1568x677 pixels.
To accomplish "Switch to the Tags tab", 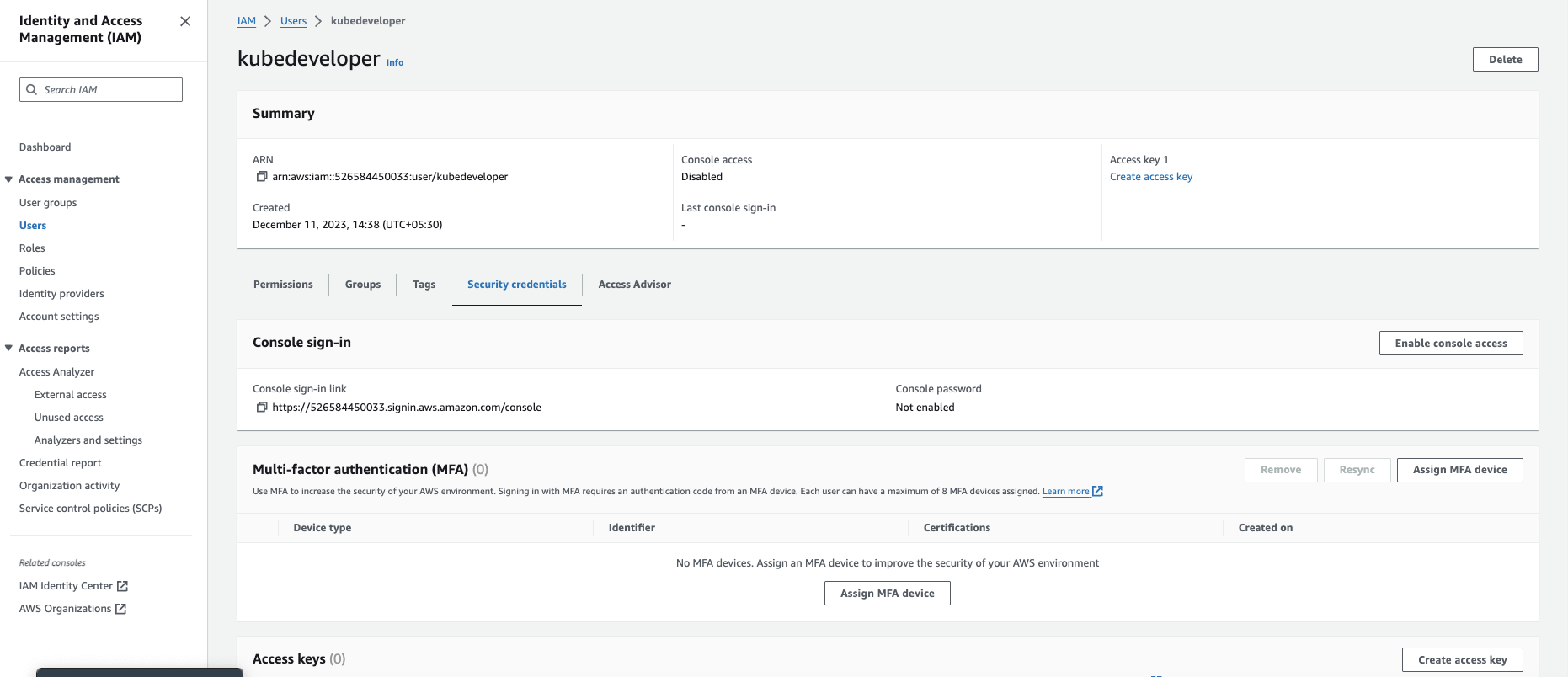I will [424, 285].
